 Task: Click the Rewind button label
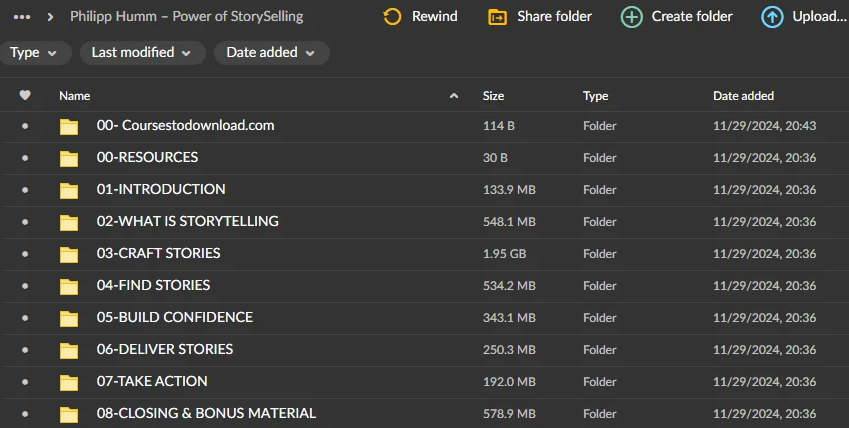(434, 17)
